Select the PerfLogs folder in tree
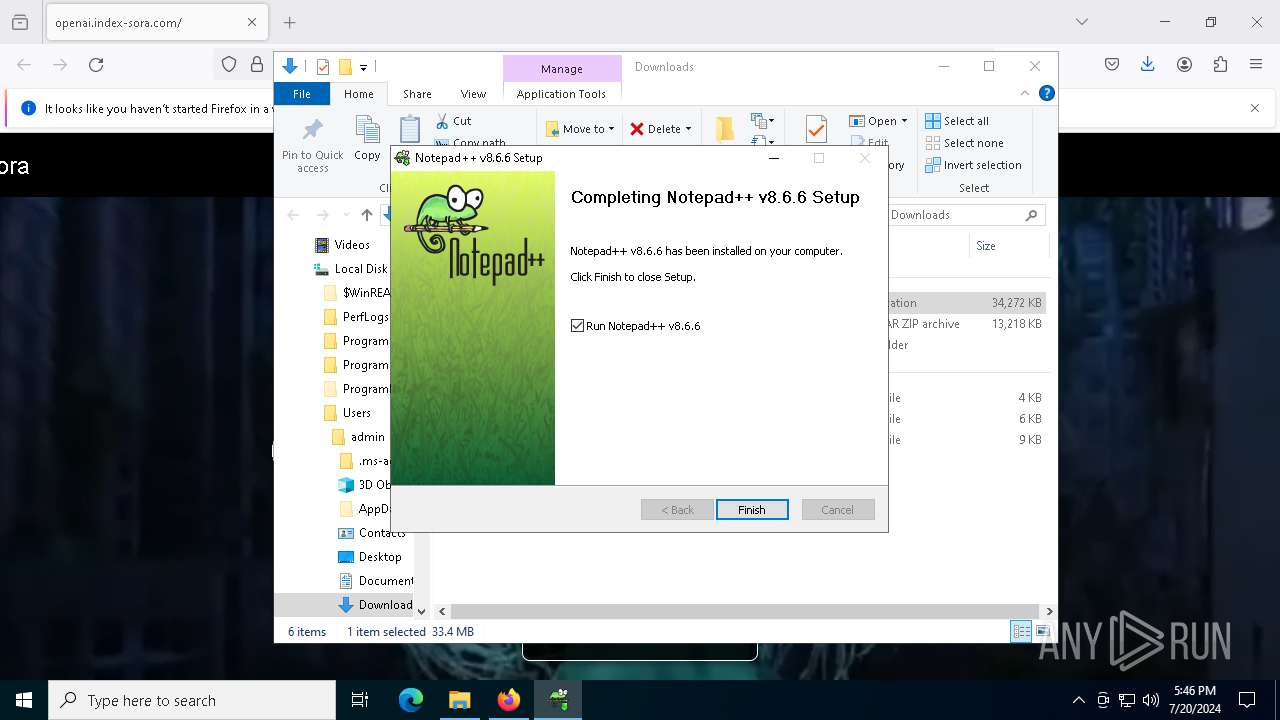Viewport: 1280px width, 720px height. (356, 317)
